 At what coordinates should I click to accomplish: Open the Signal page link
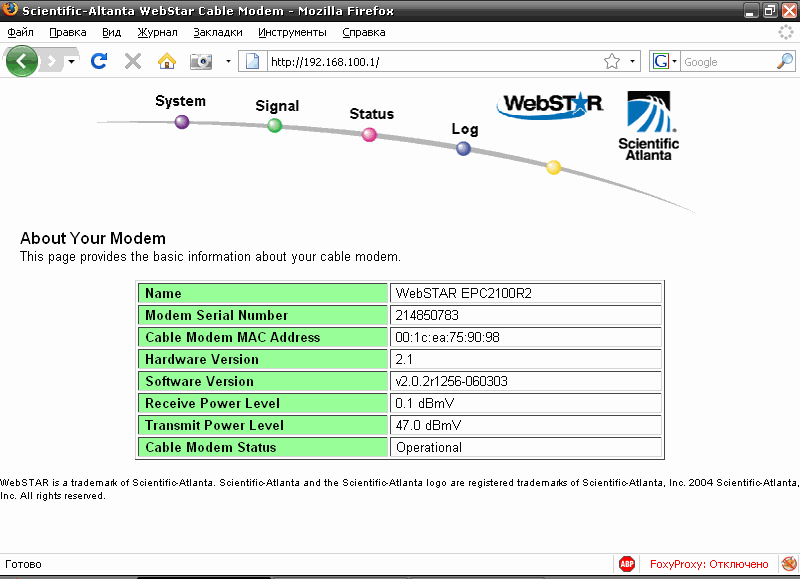[277, 106]
